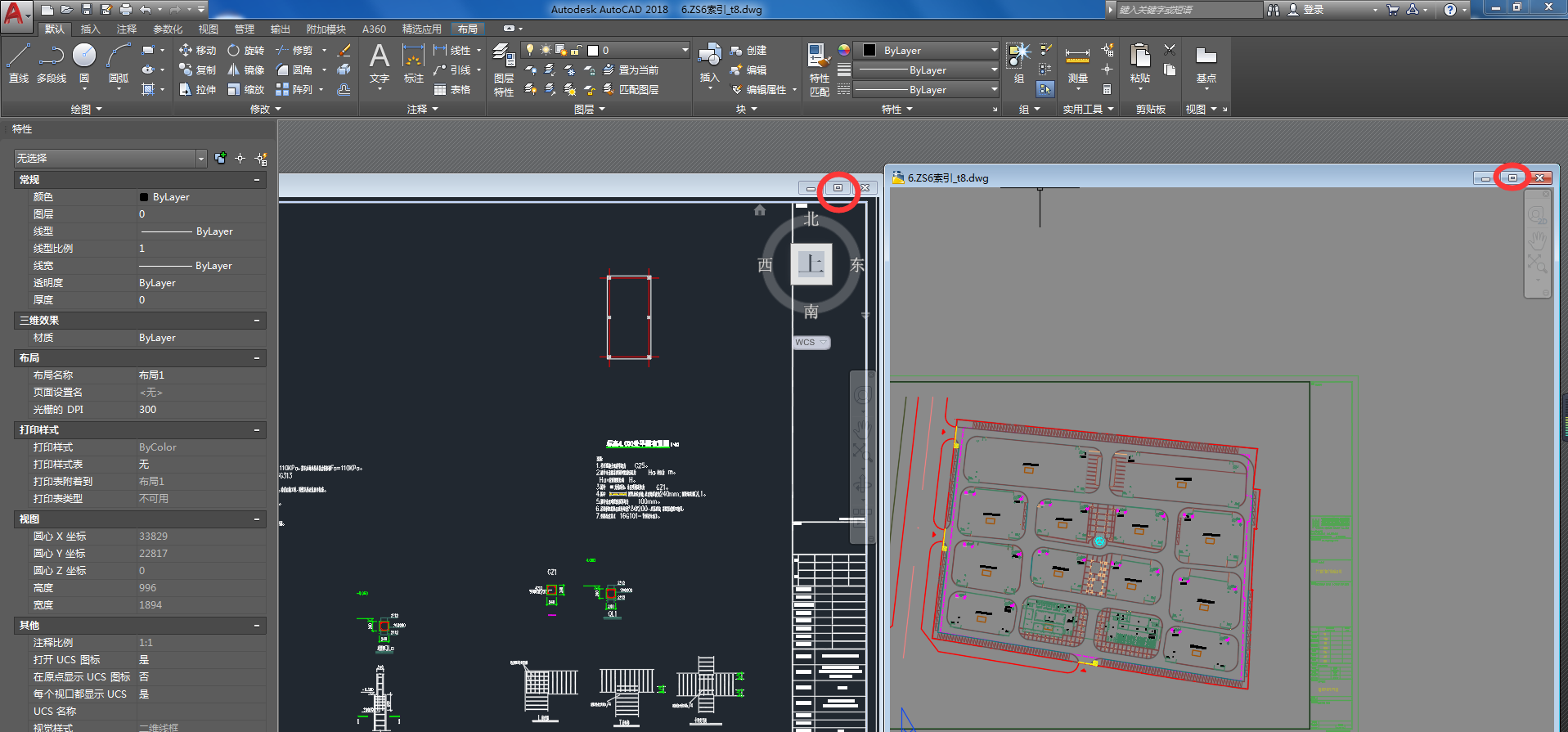1568x732 pixels.
Task: Collapse the 常规 section in properties
Action: (x=257, y=179)
